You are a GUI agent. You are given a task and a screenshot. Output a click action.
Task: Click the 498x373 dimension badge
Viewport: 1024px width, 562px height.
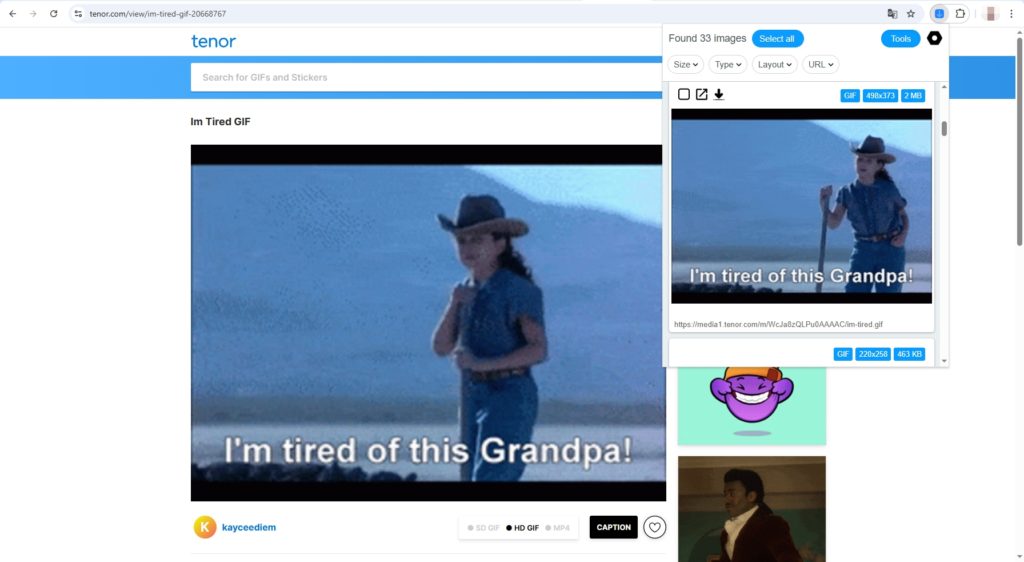click(x=880, y=96)
